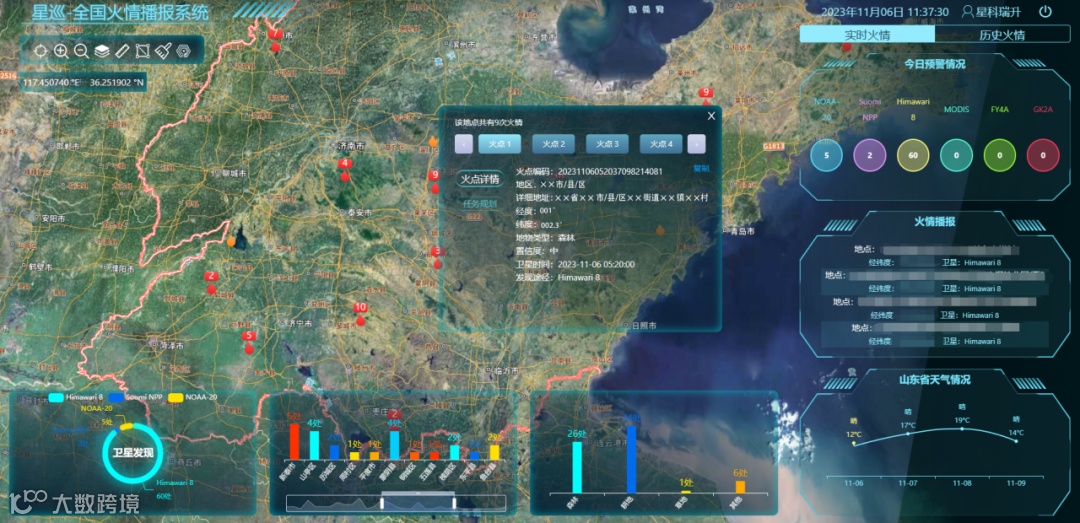Open the map layers stack tool
Image resolution: width=1080 pixels, height=523 pixels.
coord(101,50)
